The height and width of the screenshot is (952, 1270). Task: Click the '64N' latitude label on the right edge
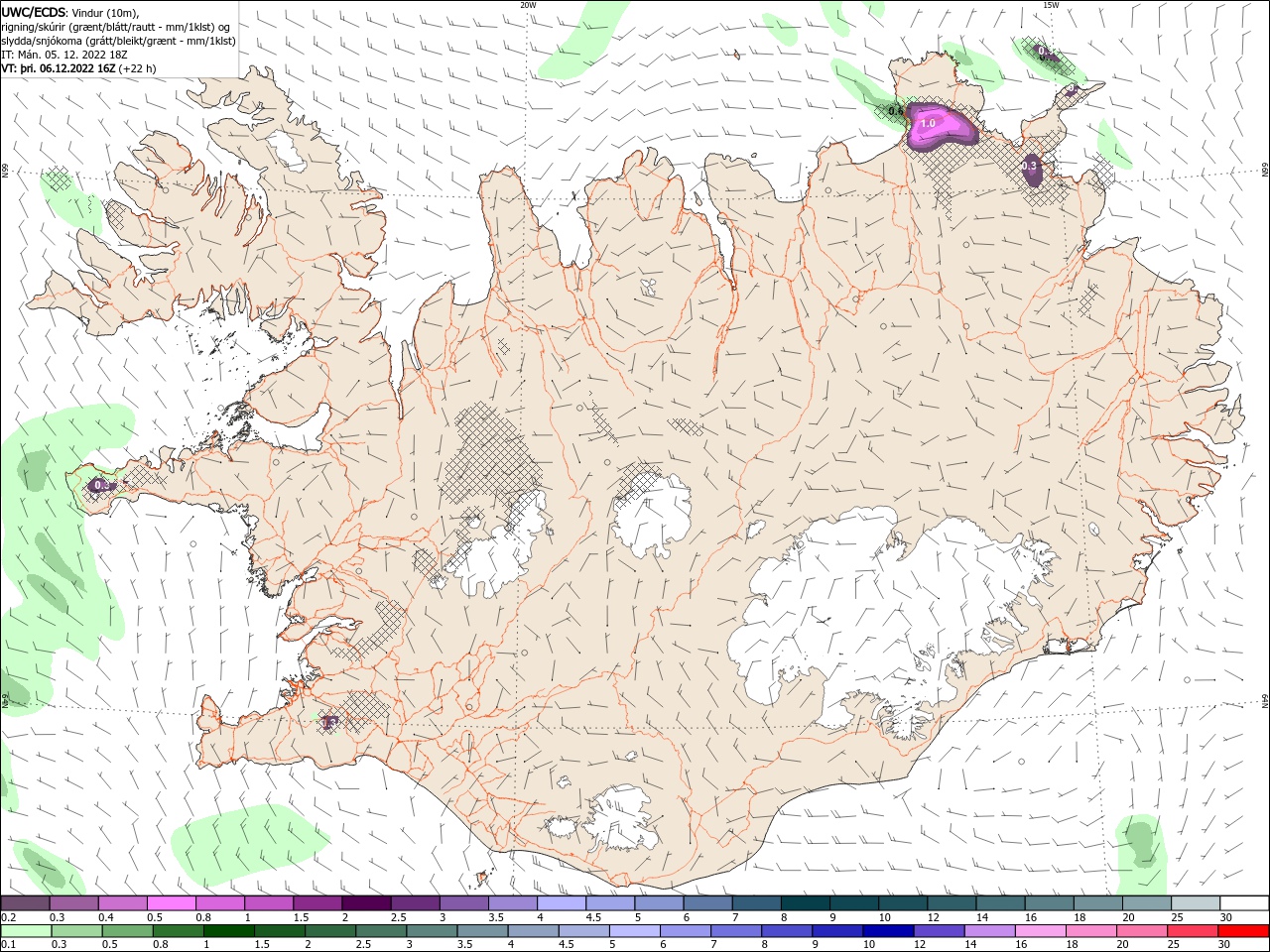1265,701
